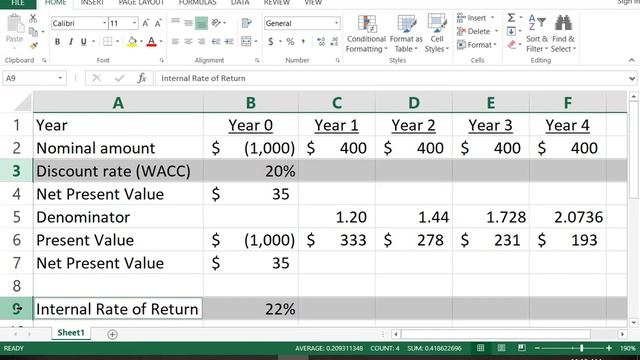Image resolution: width=640 pixels, height=360 pixels.
Task: Click the Fill down icon
Action: [511, 31]
